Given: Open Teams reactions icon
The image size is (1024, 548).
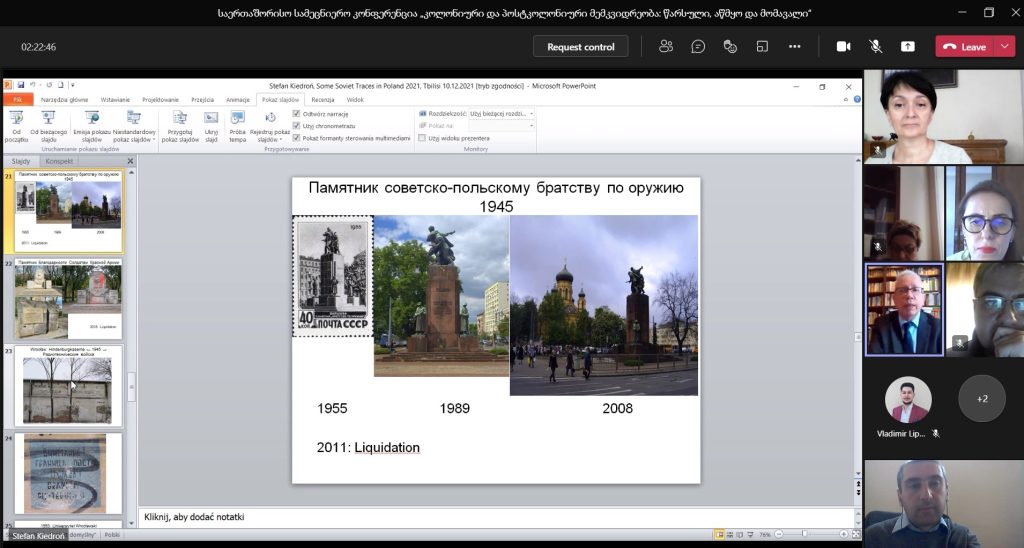Looking at the screenshot, I should (730, 46).
